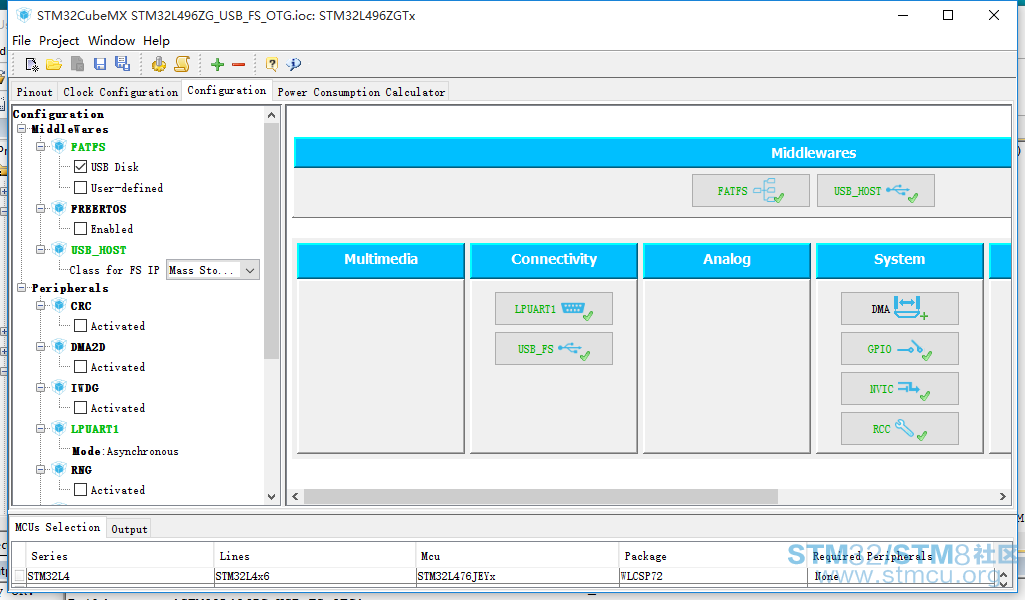Click the right arrow of horizontal scrollbar

[1003, 496]
